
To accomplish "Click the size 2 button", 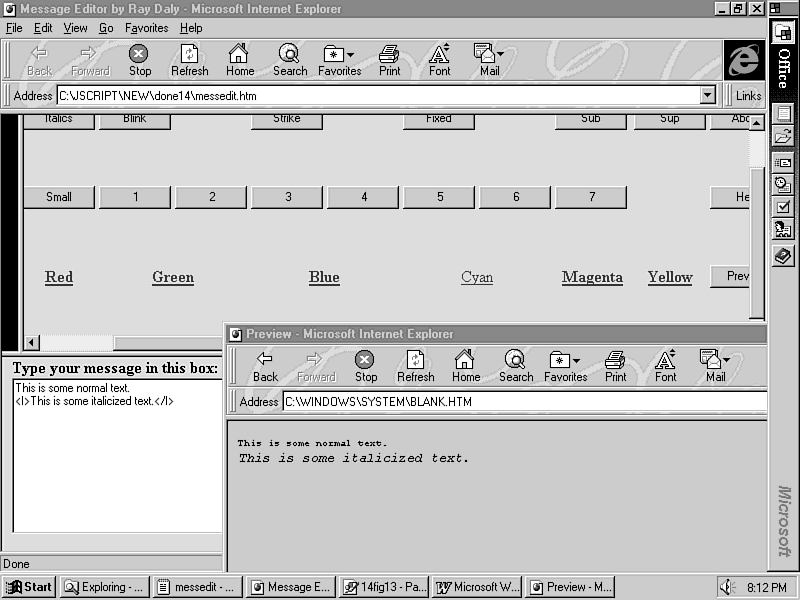I will pyautogui.click(x=211, y=197).
